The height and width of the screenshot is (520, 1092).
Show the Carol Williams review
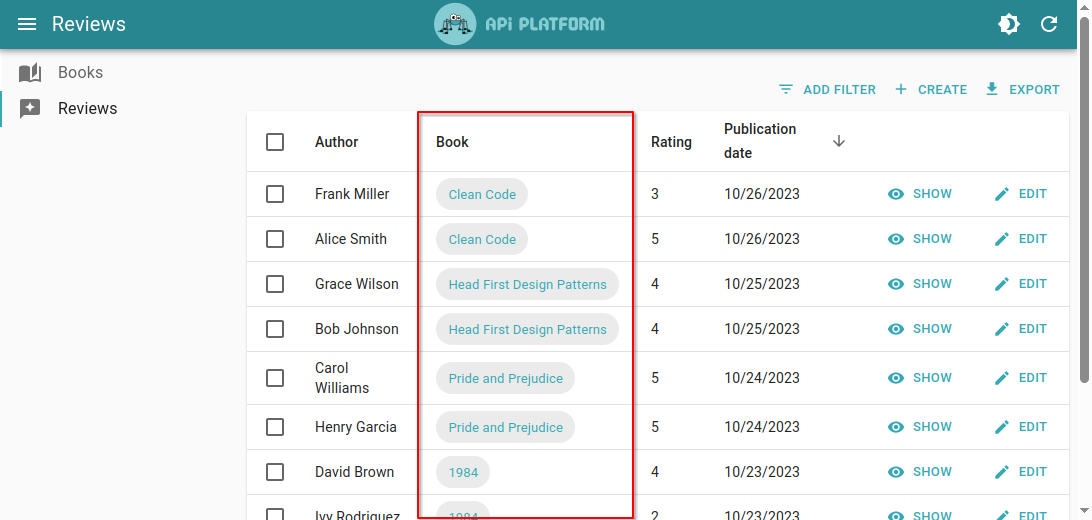919,378
